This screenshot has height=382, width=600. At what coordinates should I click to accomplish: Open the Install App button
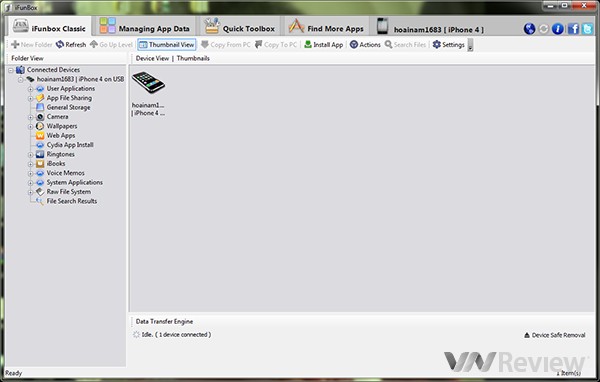point(324,45)
